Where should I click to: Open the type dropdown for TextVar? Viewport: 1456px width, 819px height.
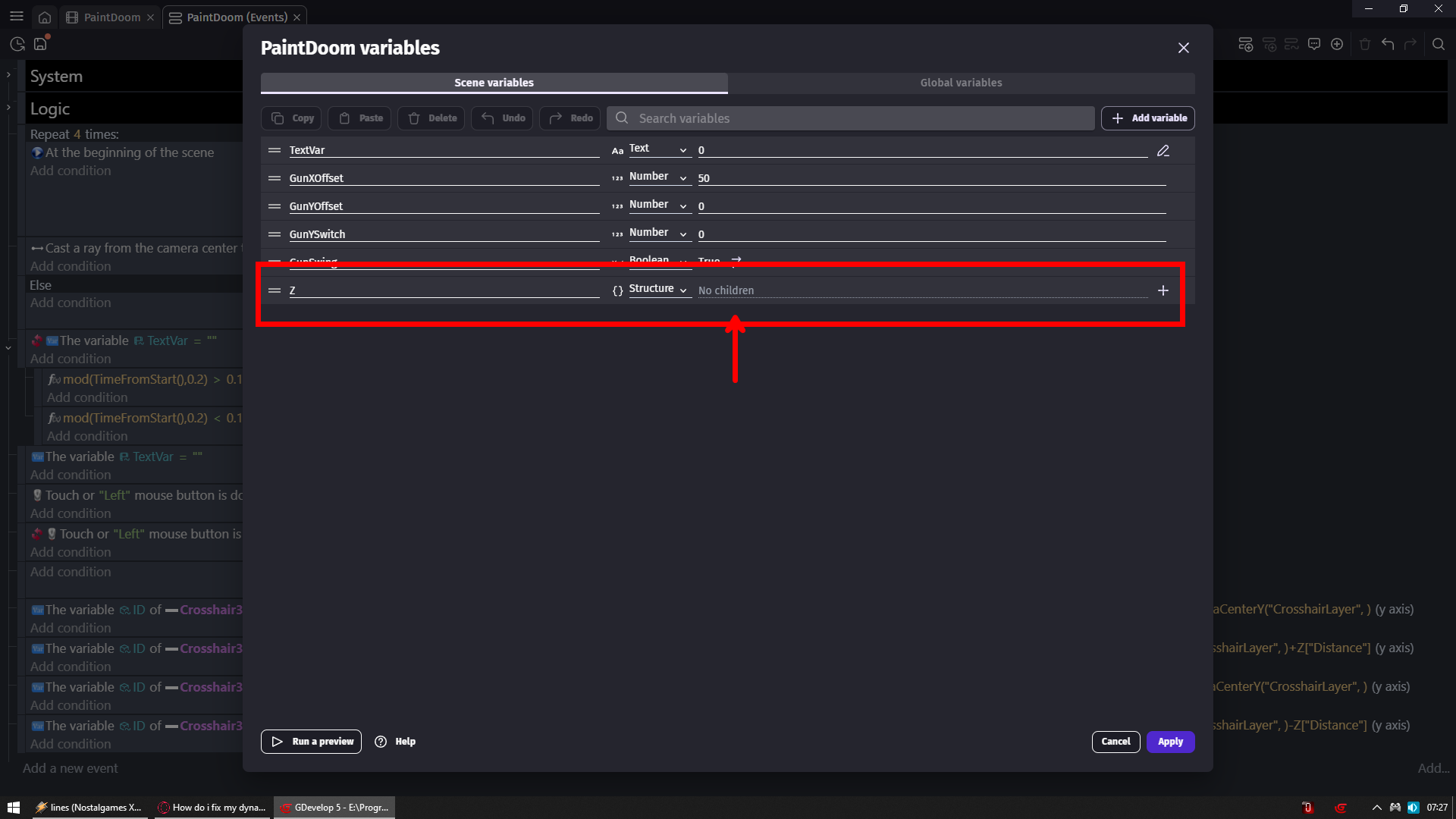[x=658, y=149]
